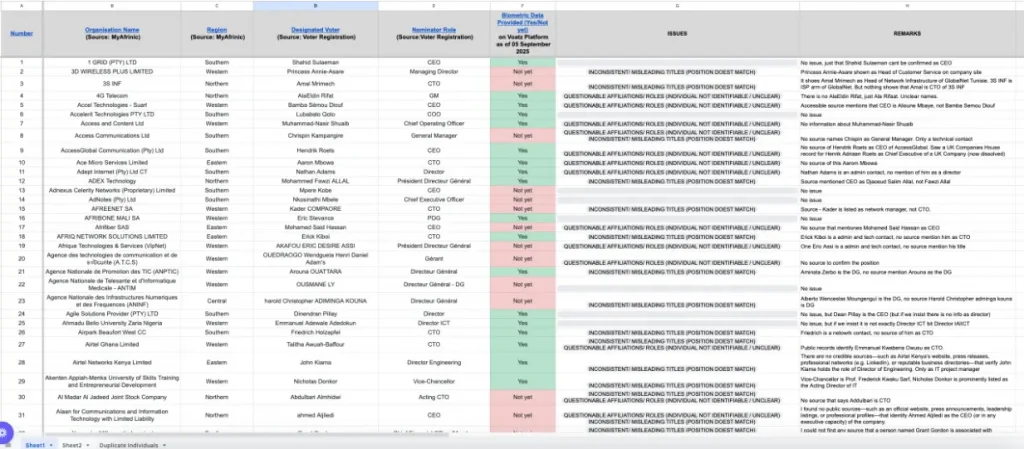Select column C header
The height and width of the screenshot is (449, 1024).
coord(217,5)
